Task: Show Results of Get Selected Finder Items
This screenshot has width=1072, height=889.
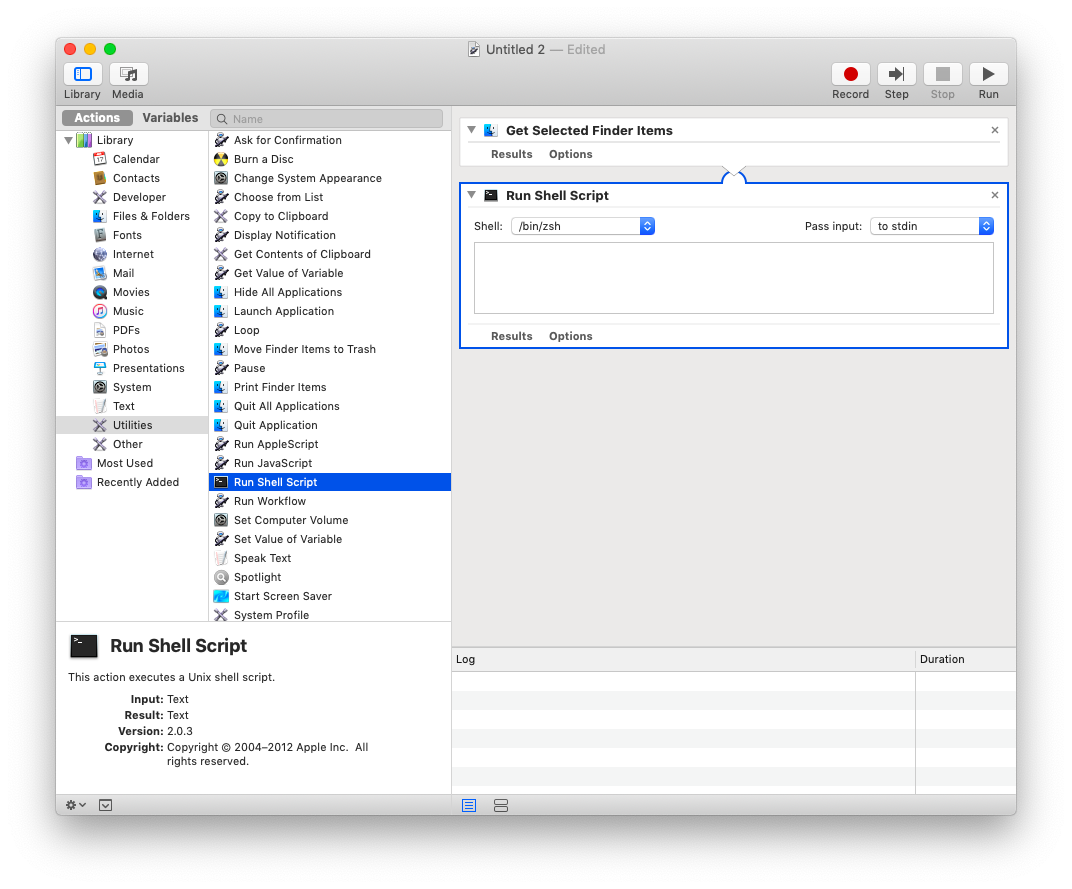Action: tap(511, 154)
